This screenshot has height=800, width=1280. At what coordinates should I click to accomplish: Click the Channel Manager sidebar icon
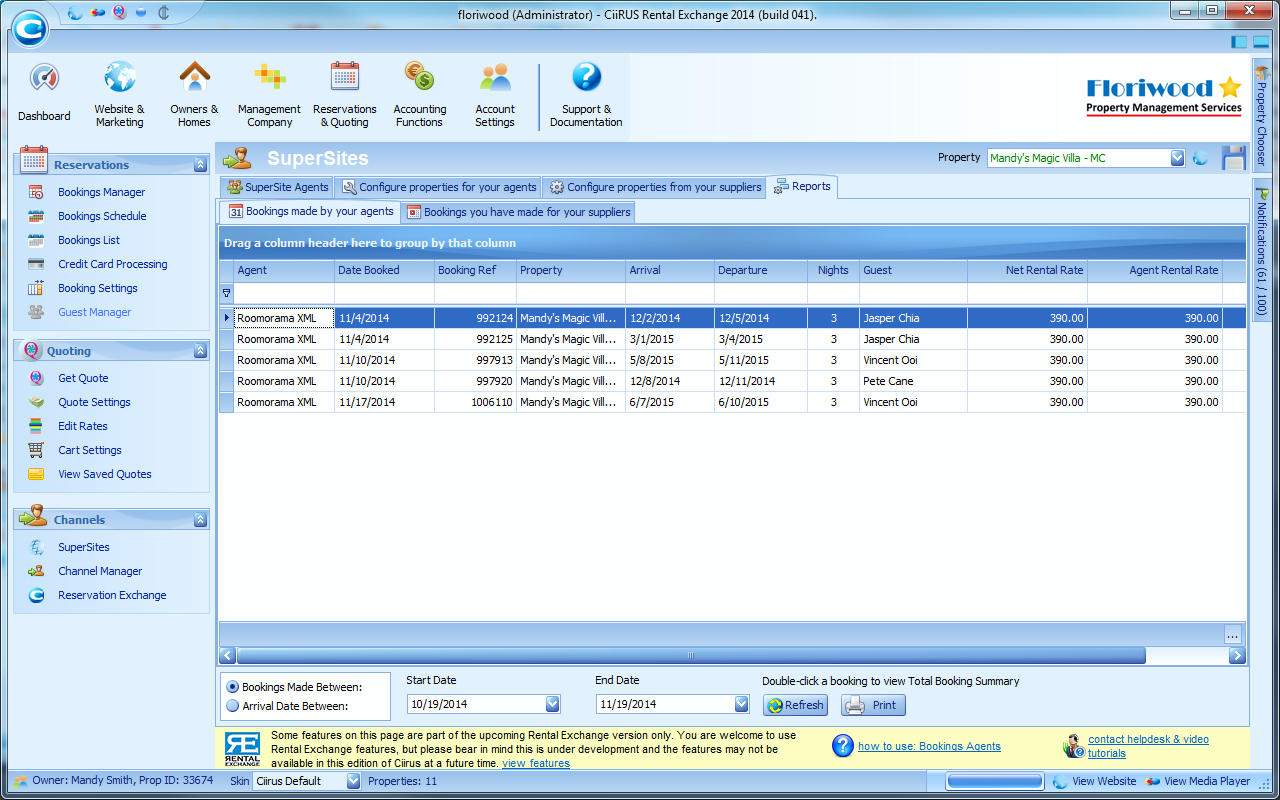(x=36, y=571)
